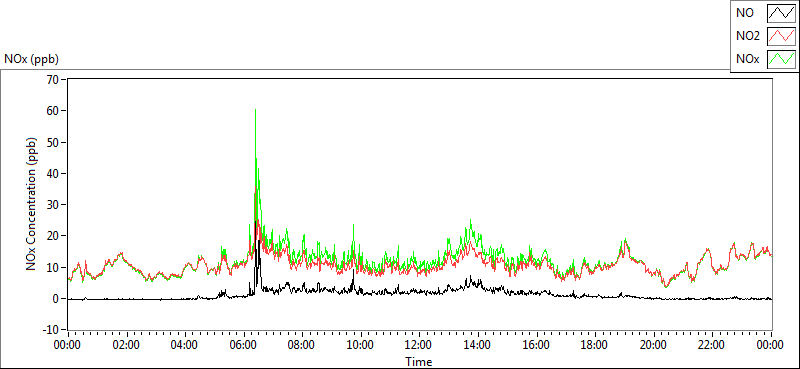Click the 02:00 time axis label

(x=126, y=345)
